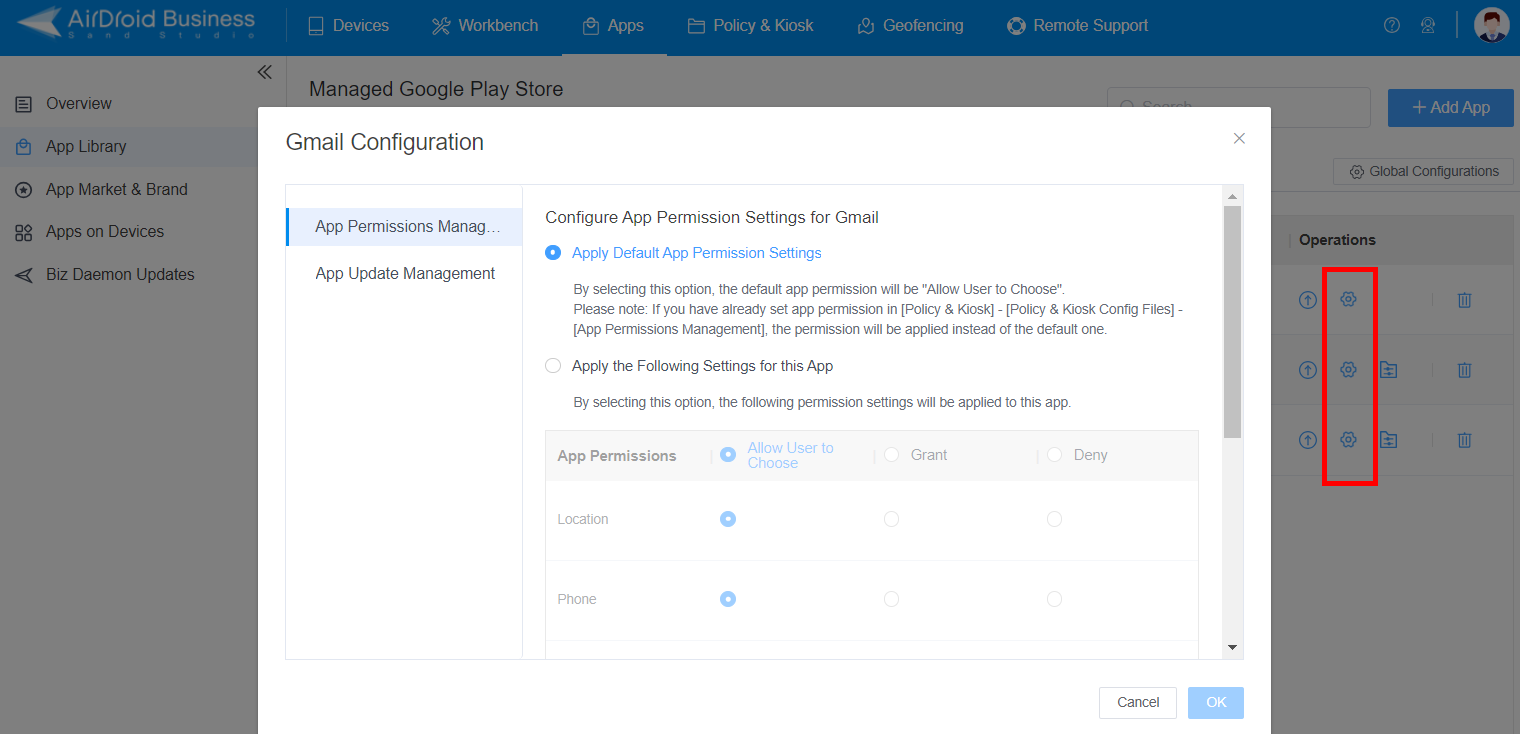
Task: Click the Biz Daemon Updates plane icon
Action: [x=24, y=275]
